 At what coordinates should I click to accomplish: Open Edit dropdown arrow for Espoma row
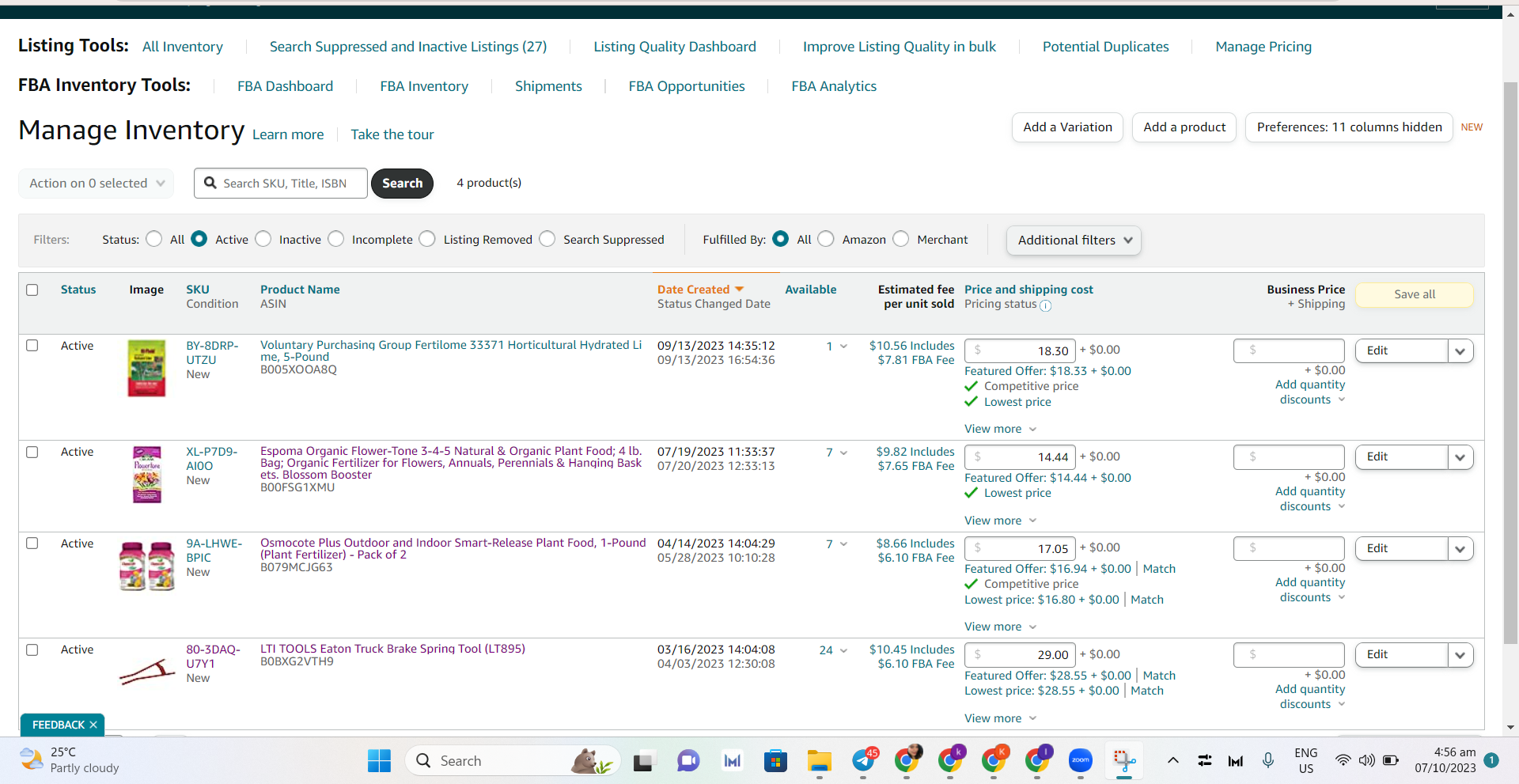[1460, 457]
